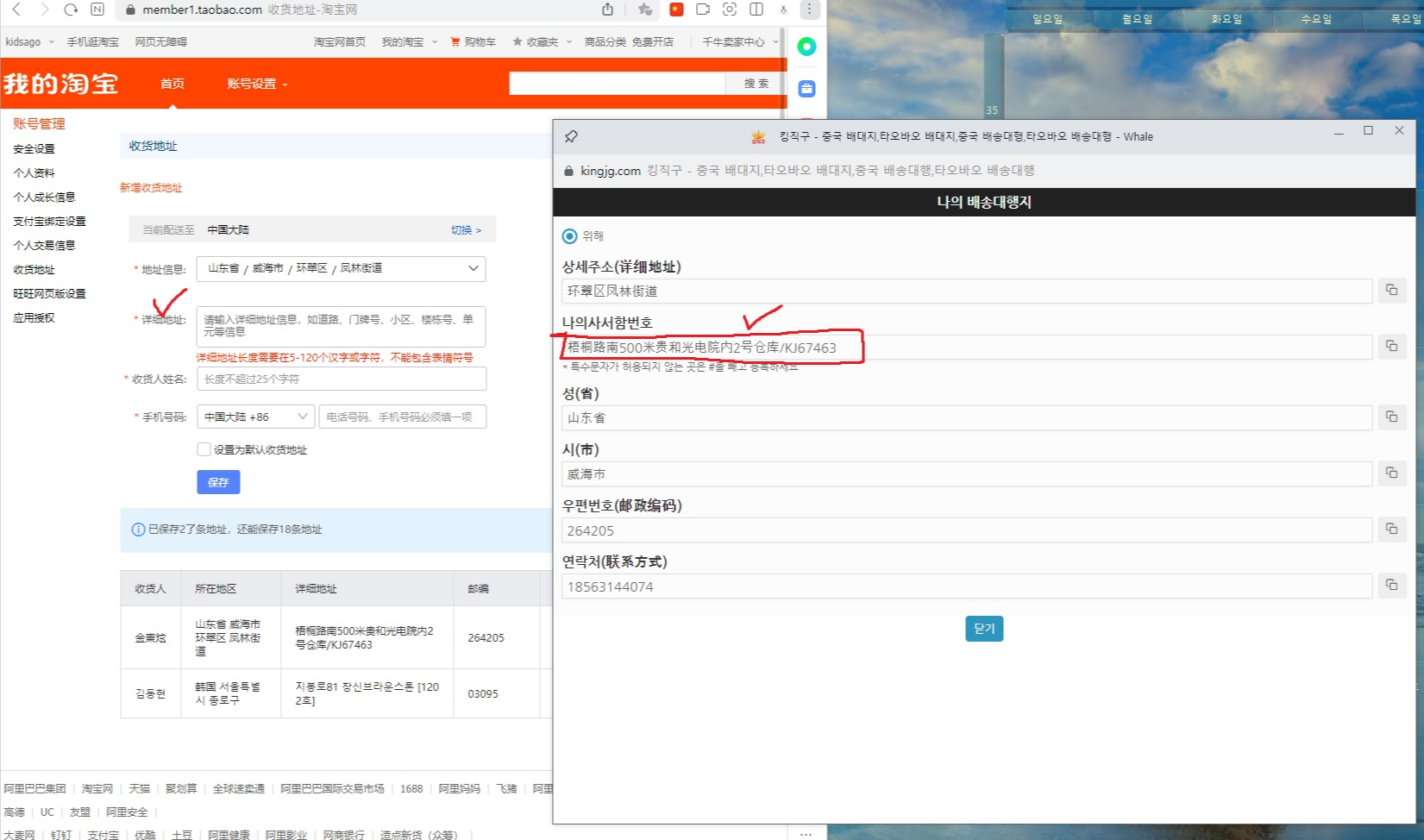Click the 梧桐路南500米 address field in popup
The width and height of the screenshot is (1424, 840).
coord(967,348)
